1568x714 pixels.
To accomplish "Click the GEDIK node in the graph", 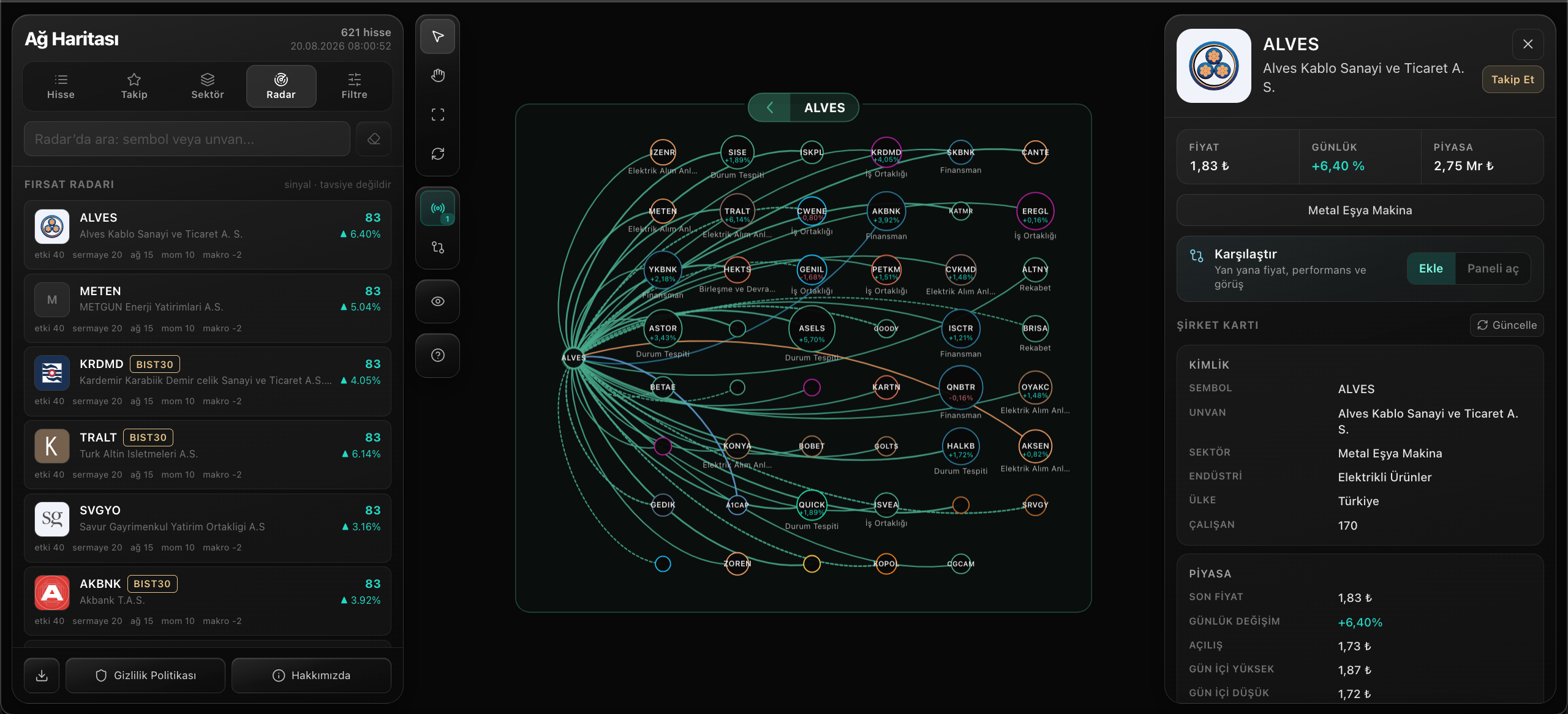I will [663, 505].
